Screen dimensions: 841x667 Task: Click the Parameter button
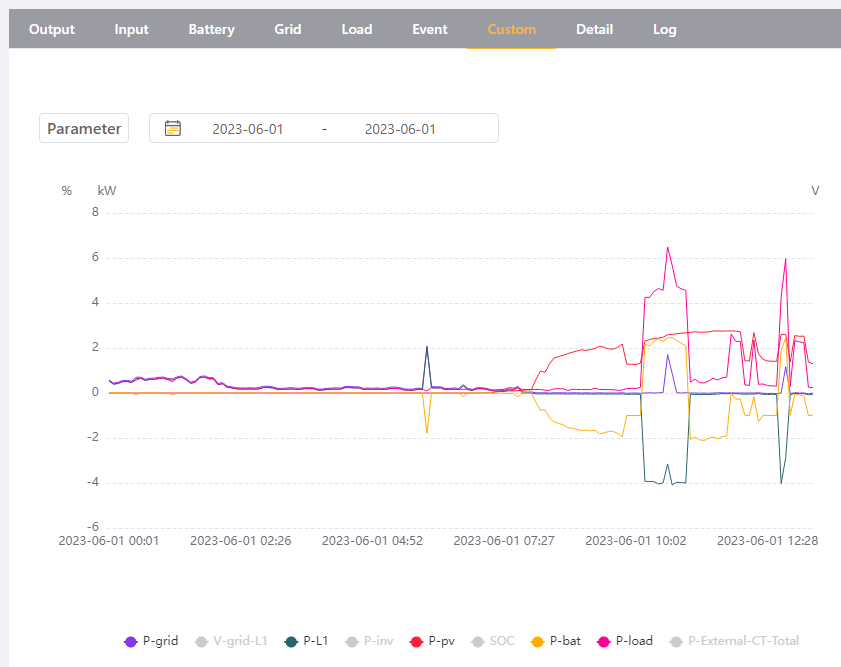(83, 128)
